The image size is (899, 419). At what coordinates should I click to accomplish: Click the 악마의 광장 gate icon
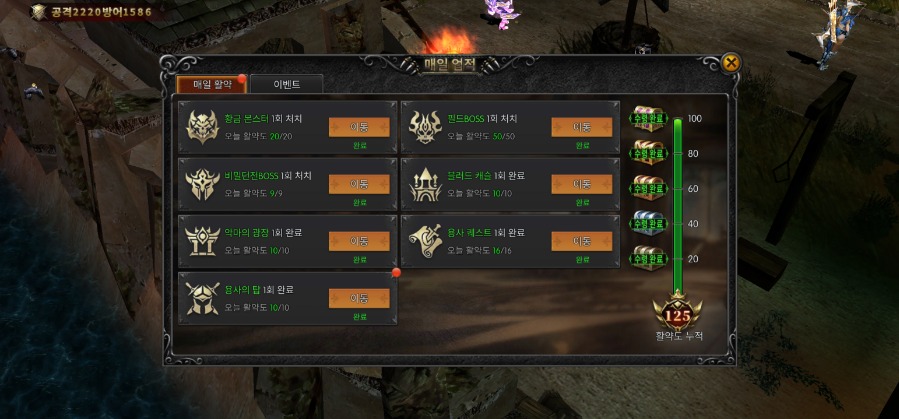pos(202,241)
